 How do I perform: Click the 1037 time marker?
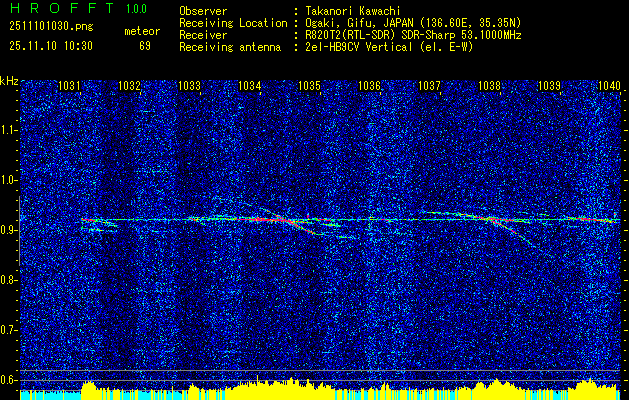click(429, 85)
